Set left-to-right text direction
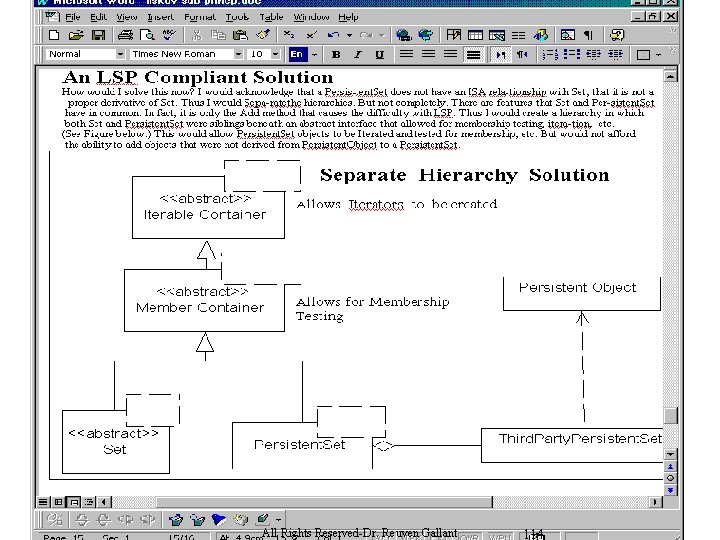The height and width of the screenshot is (540, 720). pos(500,55)
